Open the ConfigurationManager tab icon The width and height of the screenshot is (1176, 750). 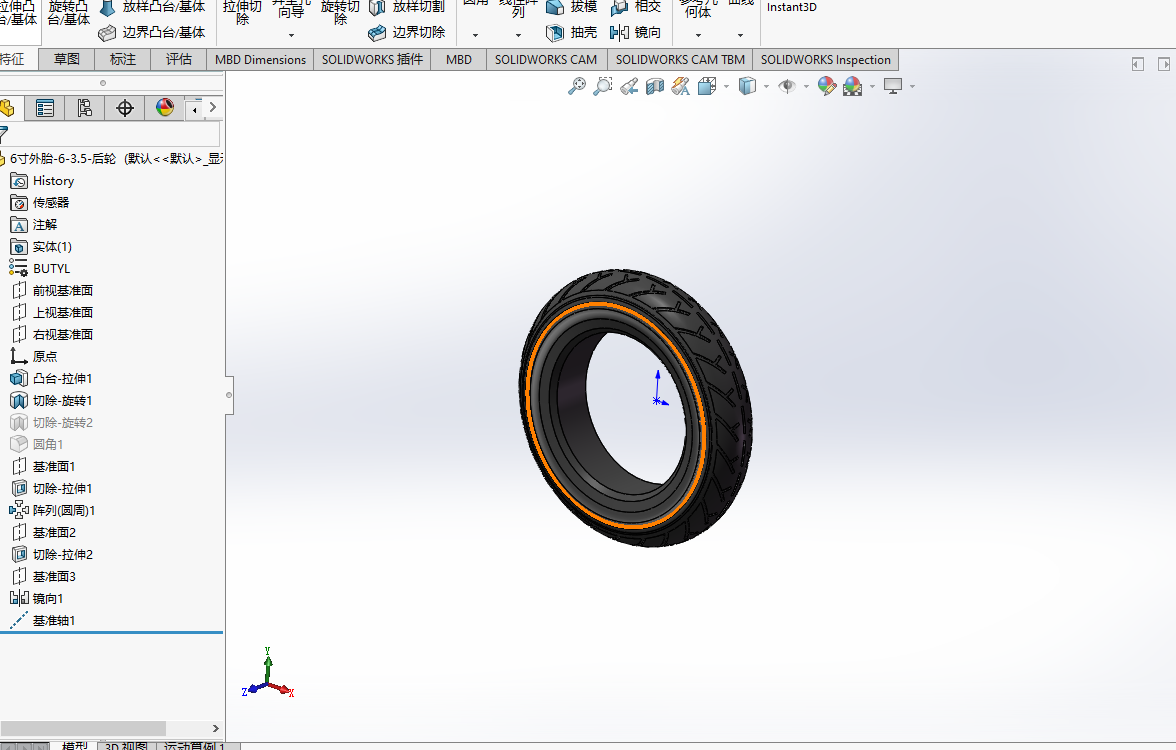[x=84, y=108]
